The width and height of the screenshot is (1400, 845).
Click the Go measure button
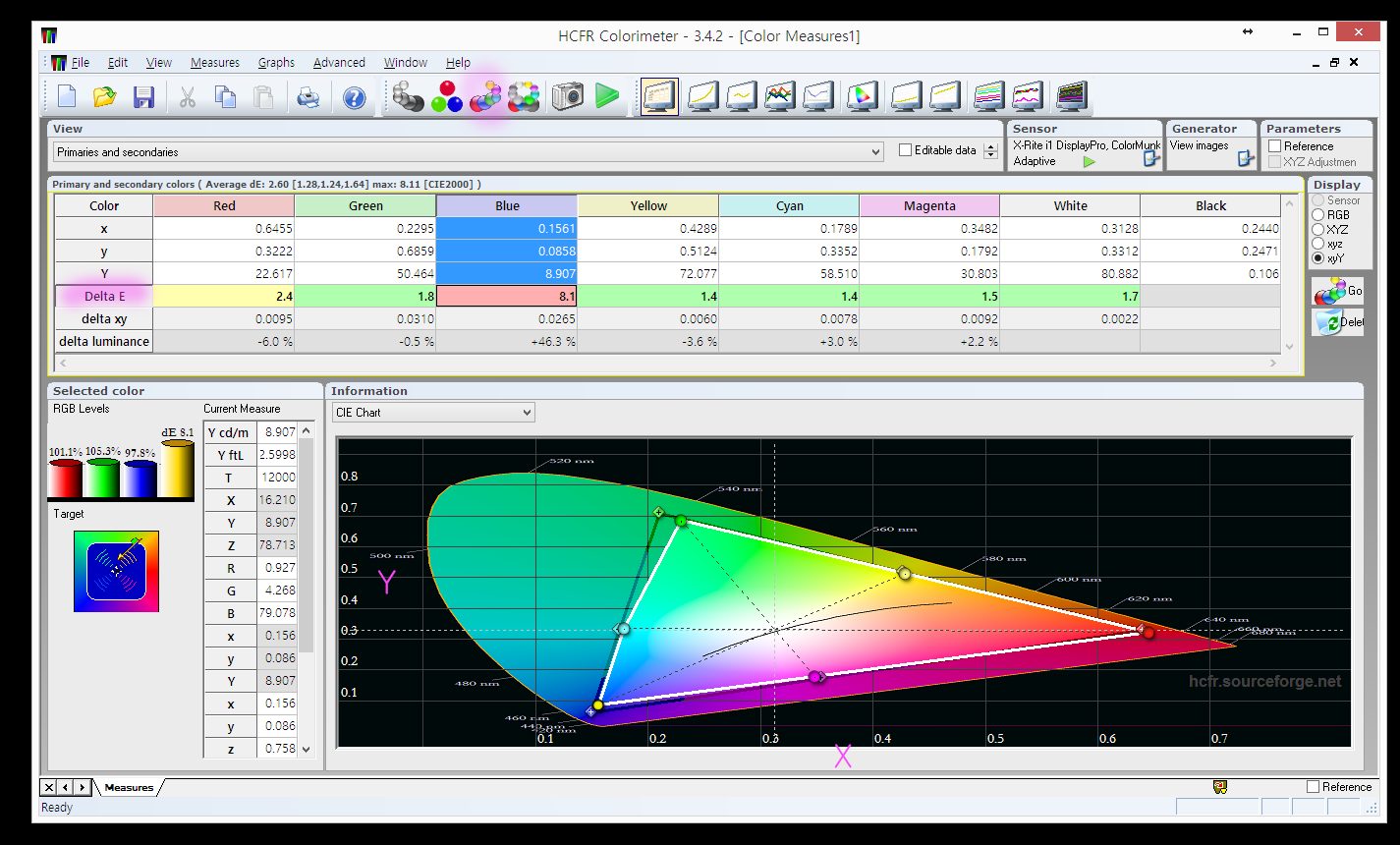coord(1337,291)
